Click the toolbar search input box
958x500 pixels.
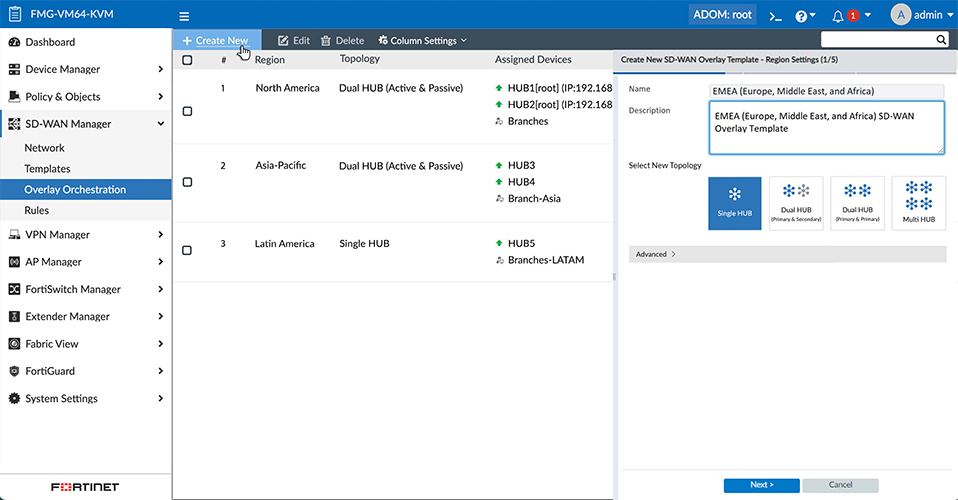point(877,40)
